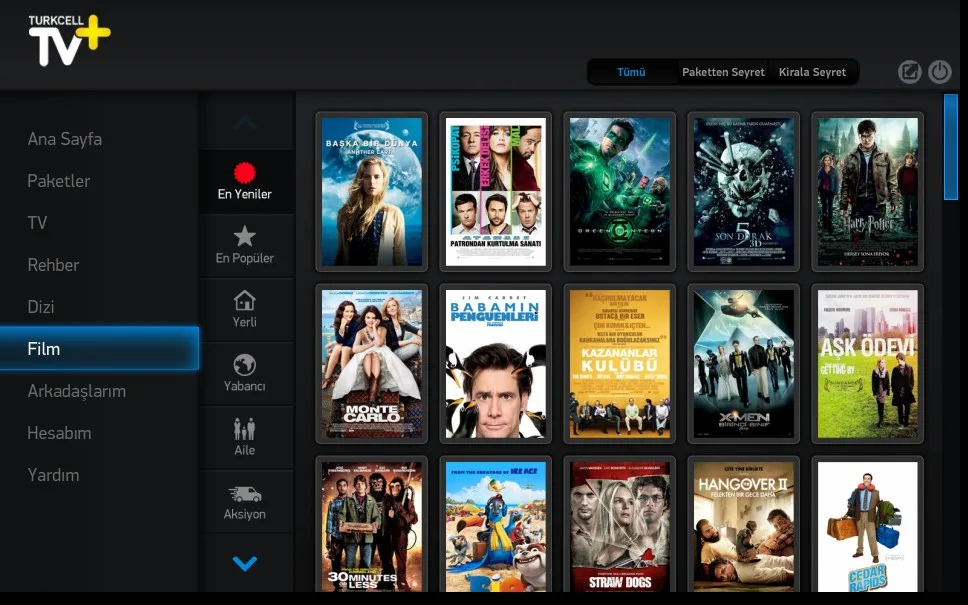The width and height of the screenshot is (968, 605).
Task: Open the X-Men Birinci Sınıf poster
Action: pos(744,364)
